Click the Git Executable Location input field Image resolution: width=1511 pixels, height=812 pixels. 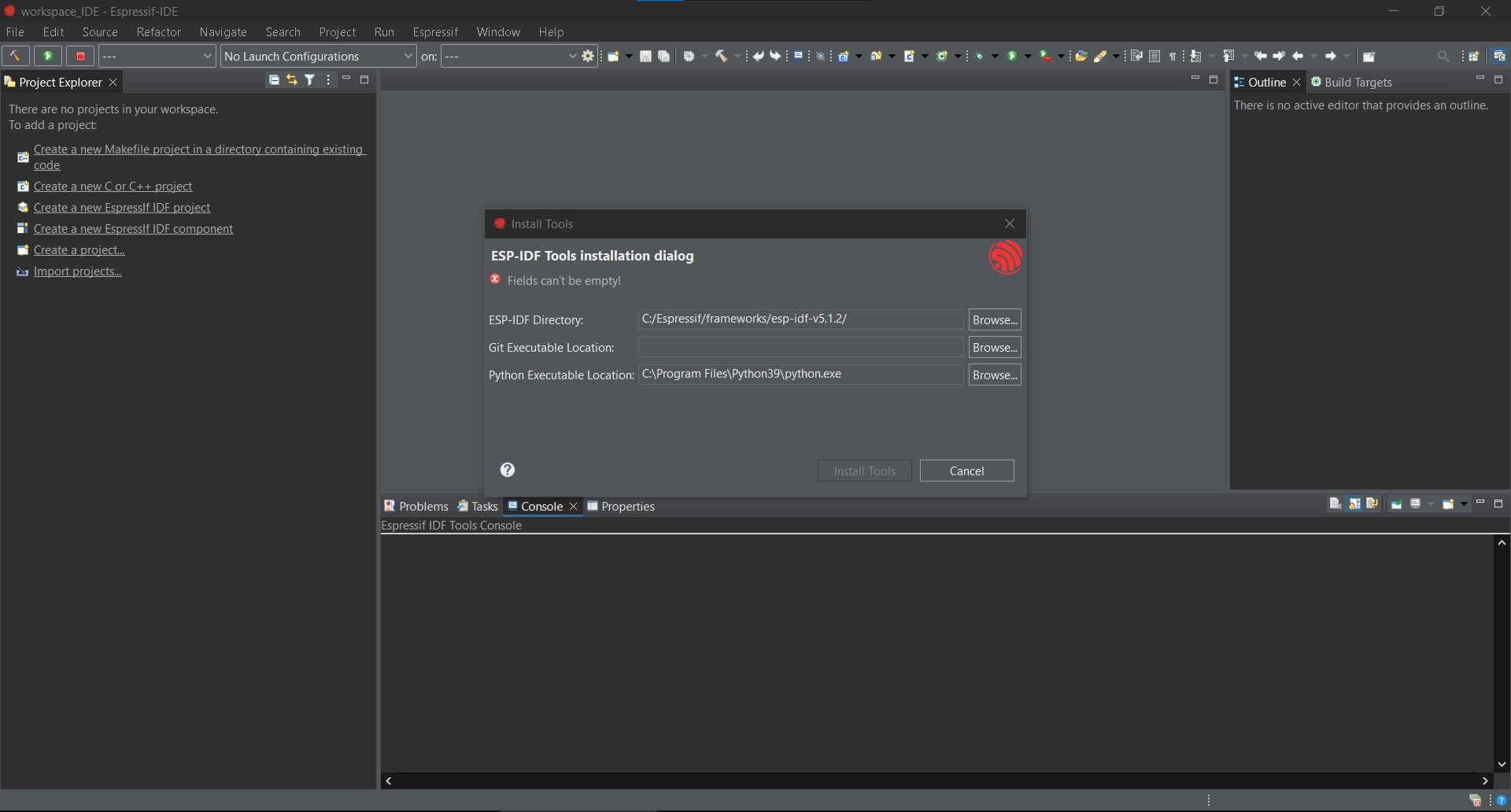pyautogui.click(x=801, y=347)
